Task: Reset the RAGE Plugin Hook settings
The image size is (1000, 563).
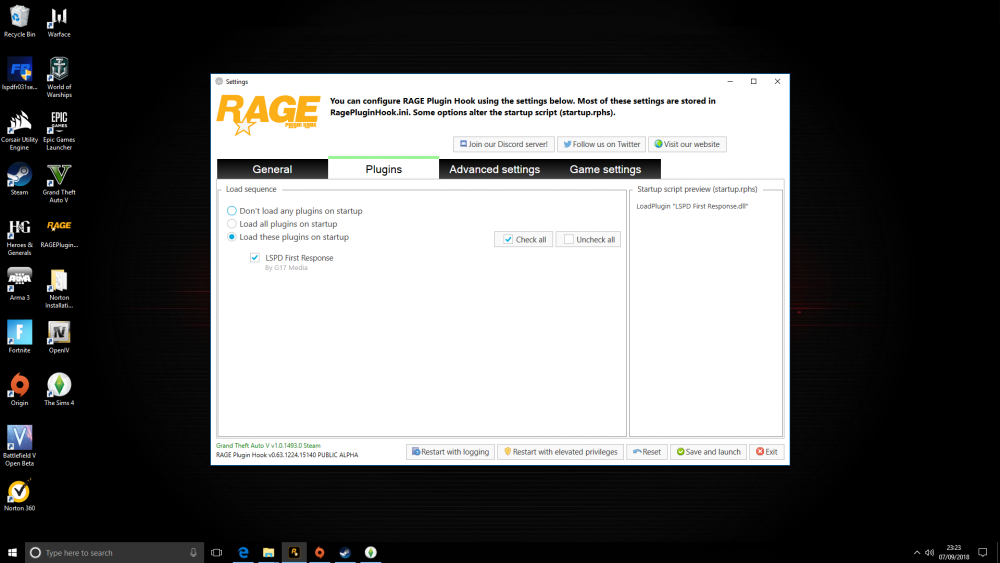Action: click(647, 451)
